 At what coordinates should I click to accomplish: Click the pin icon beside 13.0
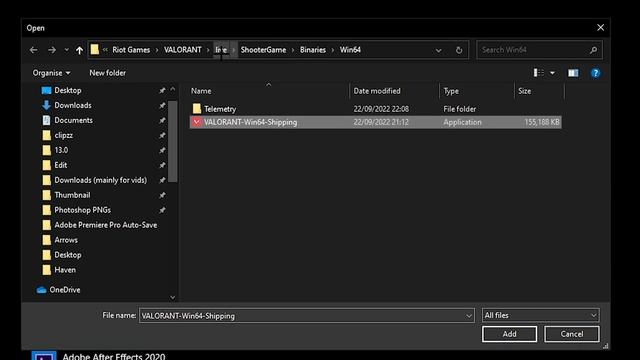click(x=162, y=150)
